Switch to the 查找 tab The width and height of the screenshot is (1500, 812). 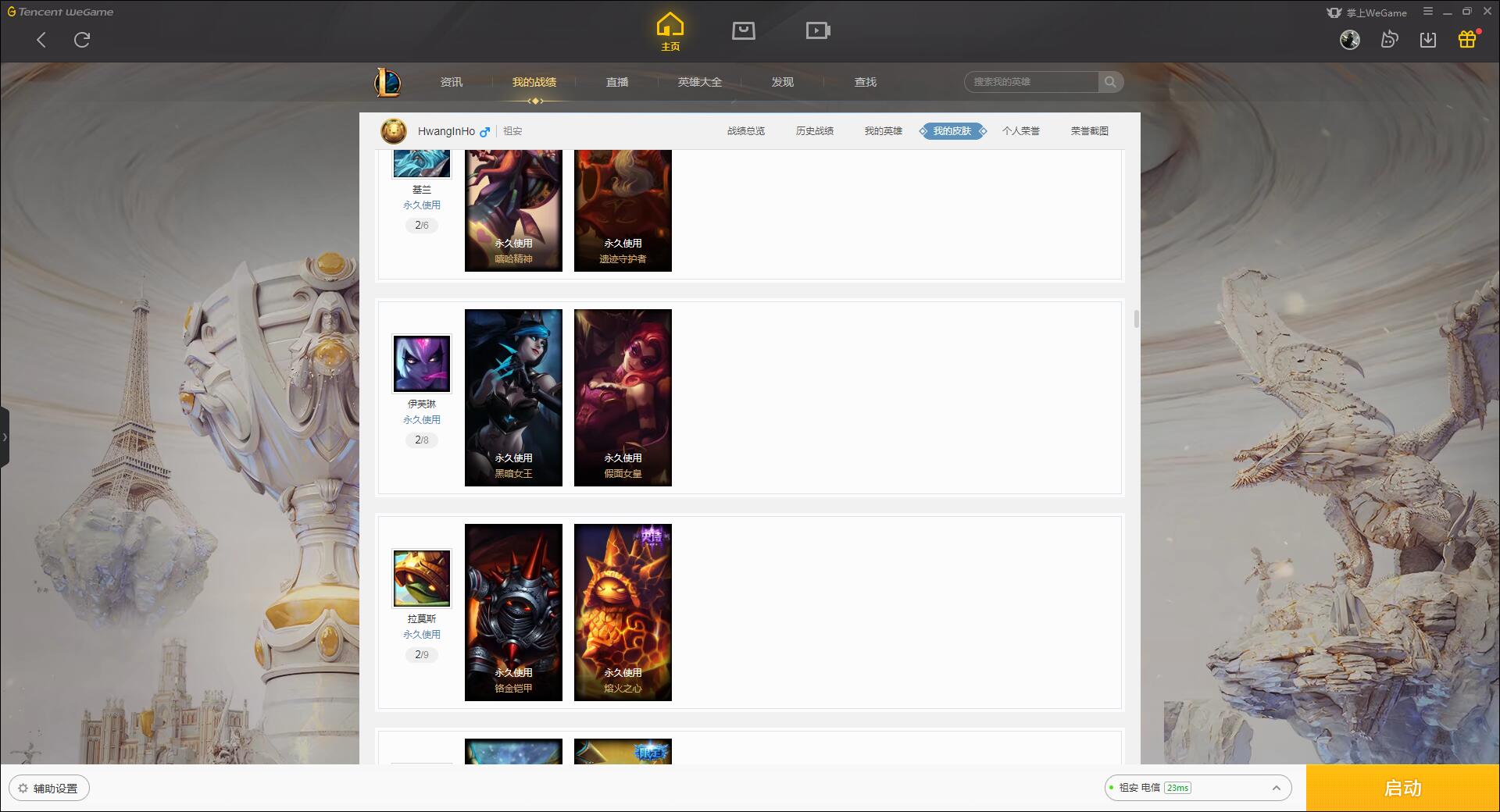[x=866, y=82]
